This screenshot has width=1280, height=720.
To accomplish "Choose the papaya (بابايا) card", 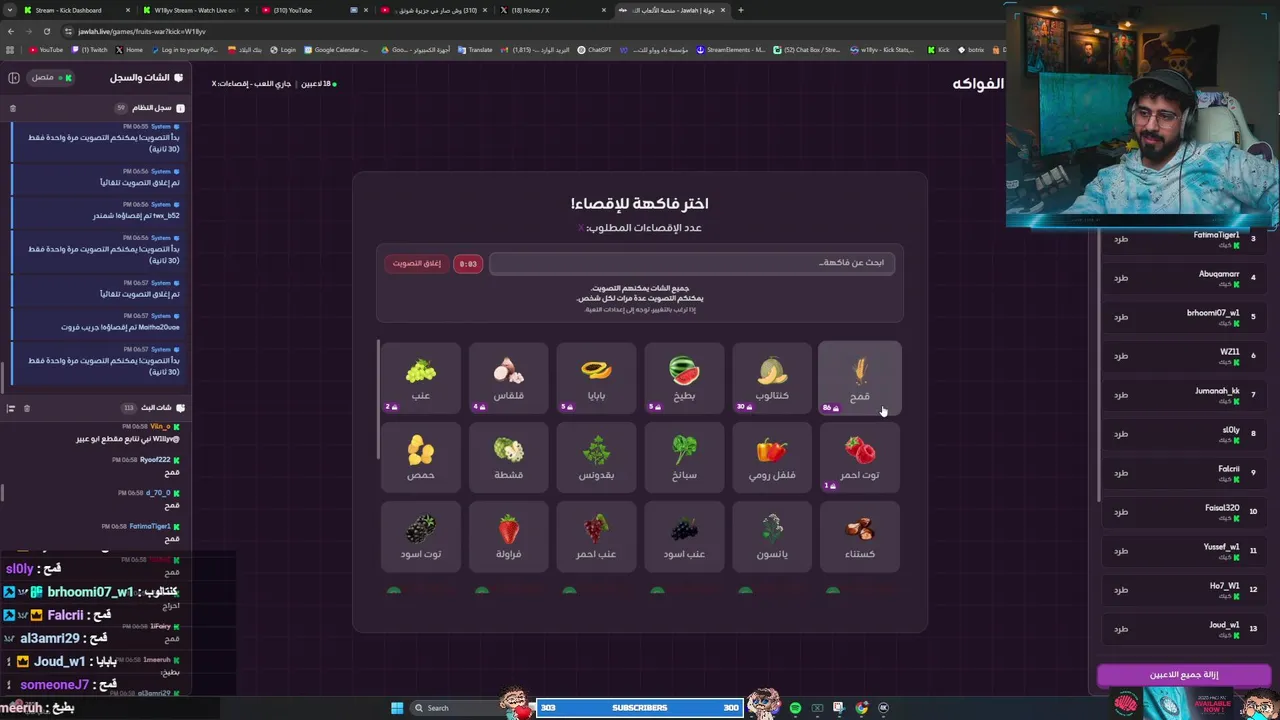I will coord(596,378).
